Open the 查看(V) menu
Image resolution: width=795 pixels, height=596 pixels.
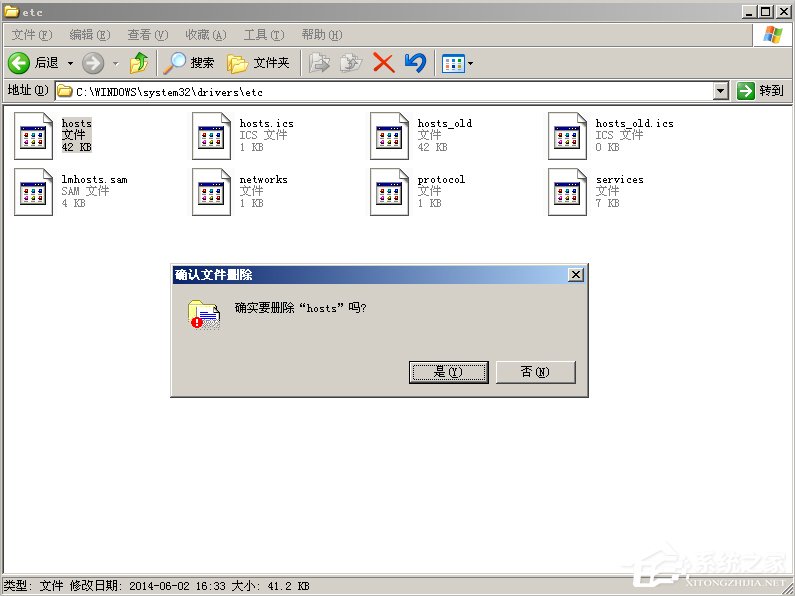pos(147,35)
